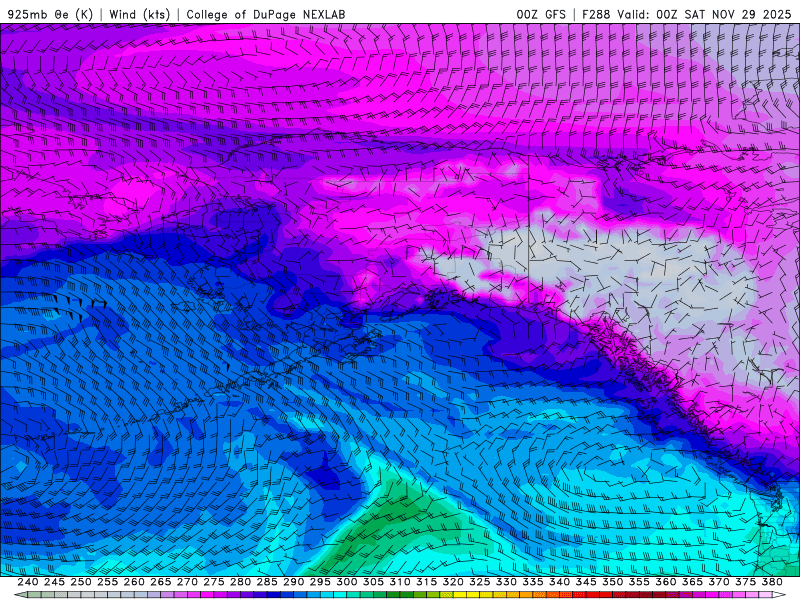Click the 365 value on the color scale
Image resolution: width=800 pixels, height=600 pixels.
pyautogui.click(x=692, y=582)
